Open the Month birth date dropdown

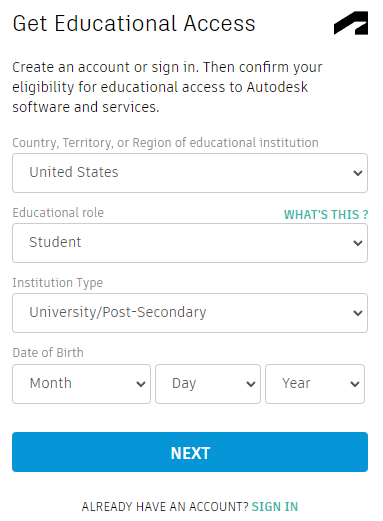tap(81, 384)
